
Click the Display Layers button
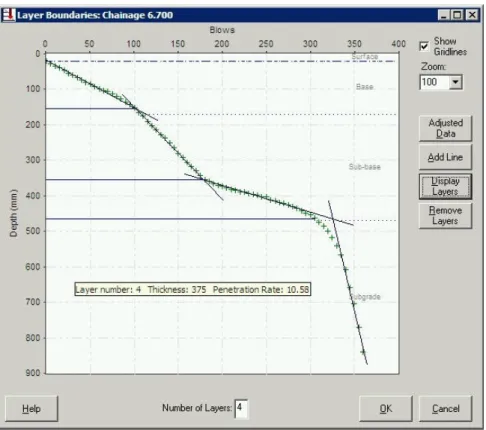tap(445, 186)
